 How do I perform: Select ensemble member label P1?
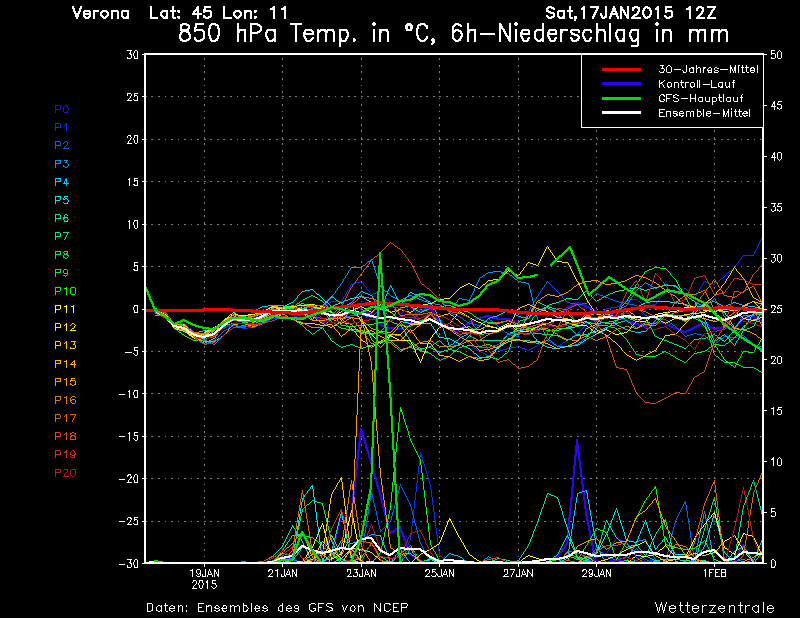(x=62, y=127)
